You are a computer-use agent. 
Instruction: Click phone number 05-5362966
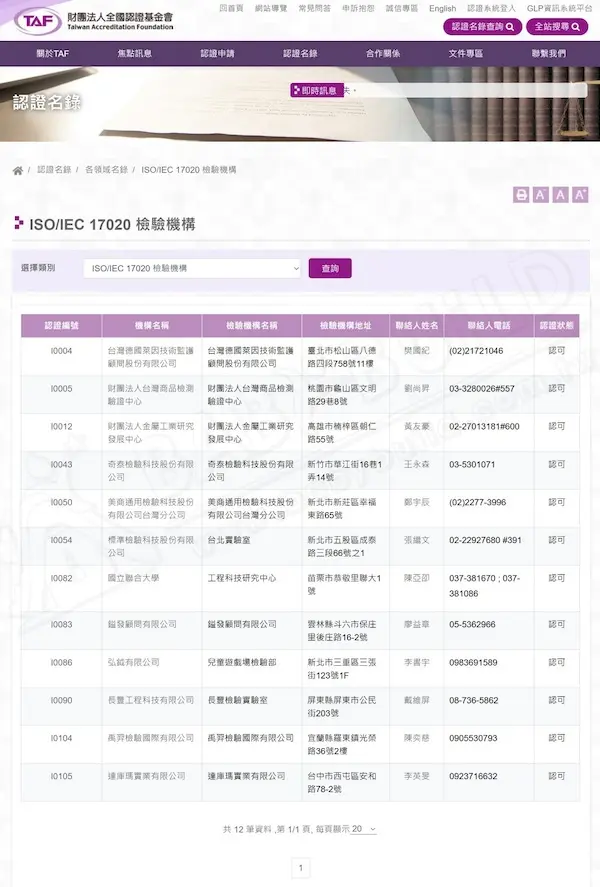coord(472,625)
